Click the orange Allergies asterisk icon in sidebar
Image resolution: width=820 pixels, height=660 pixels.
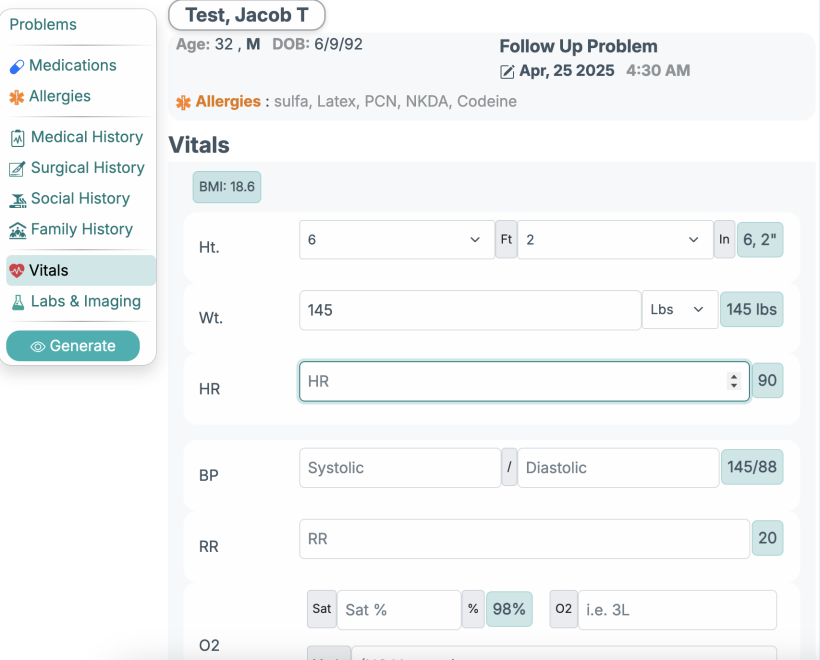point(17,97)
